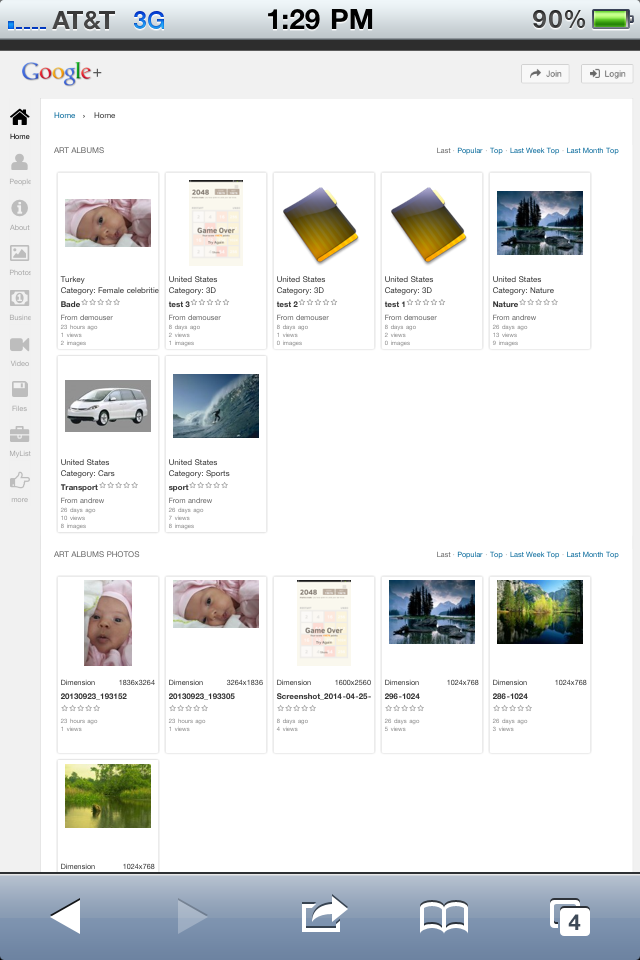Open the Nature album lake thumbnail
This screenshot has width=640, height=960.
click(540, 223)
